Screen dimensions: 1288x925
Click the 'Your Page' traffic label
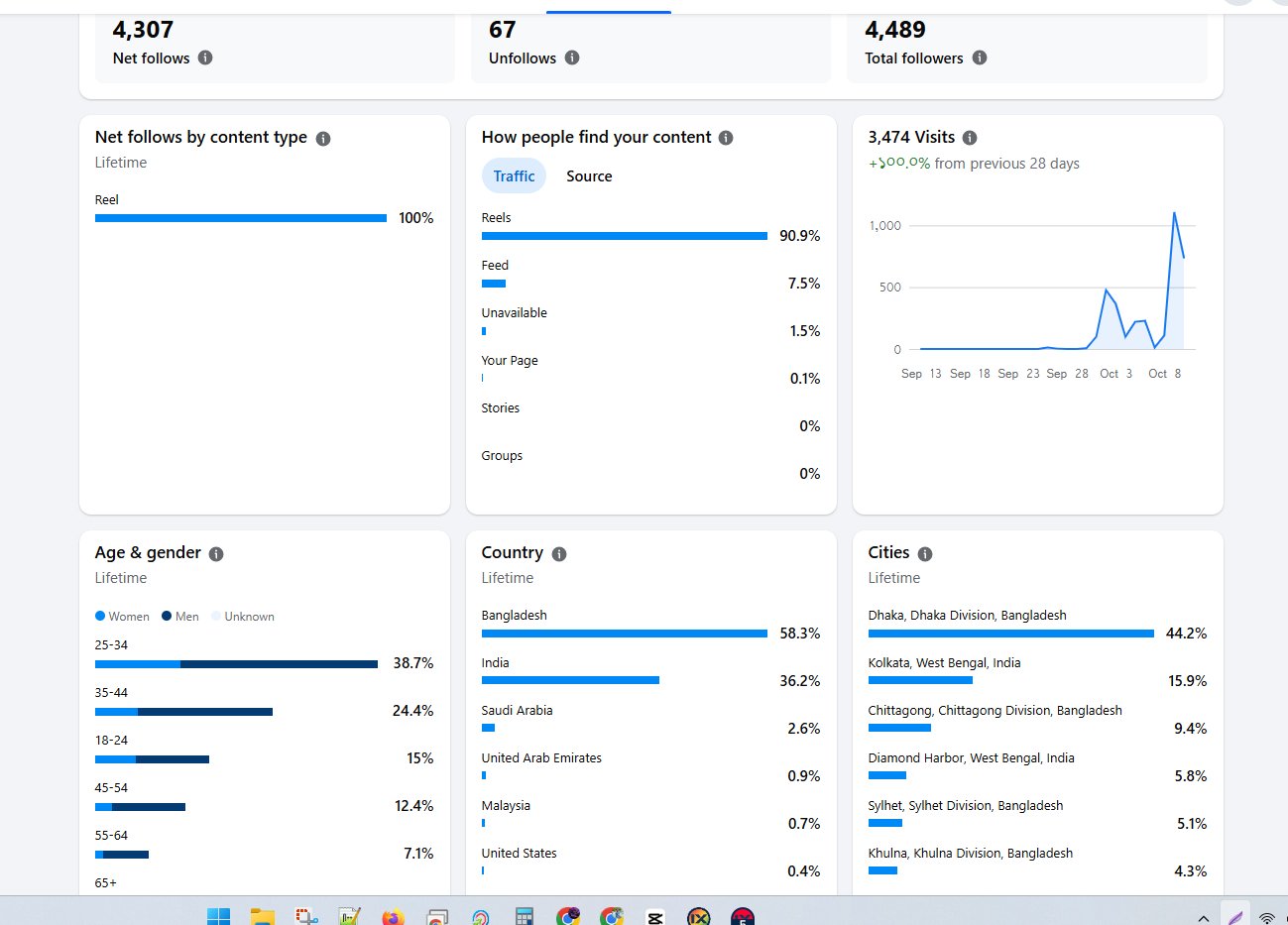(x=510, y=361)
